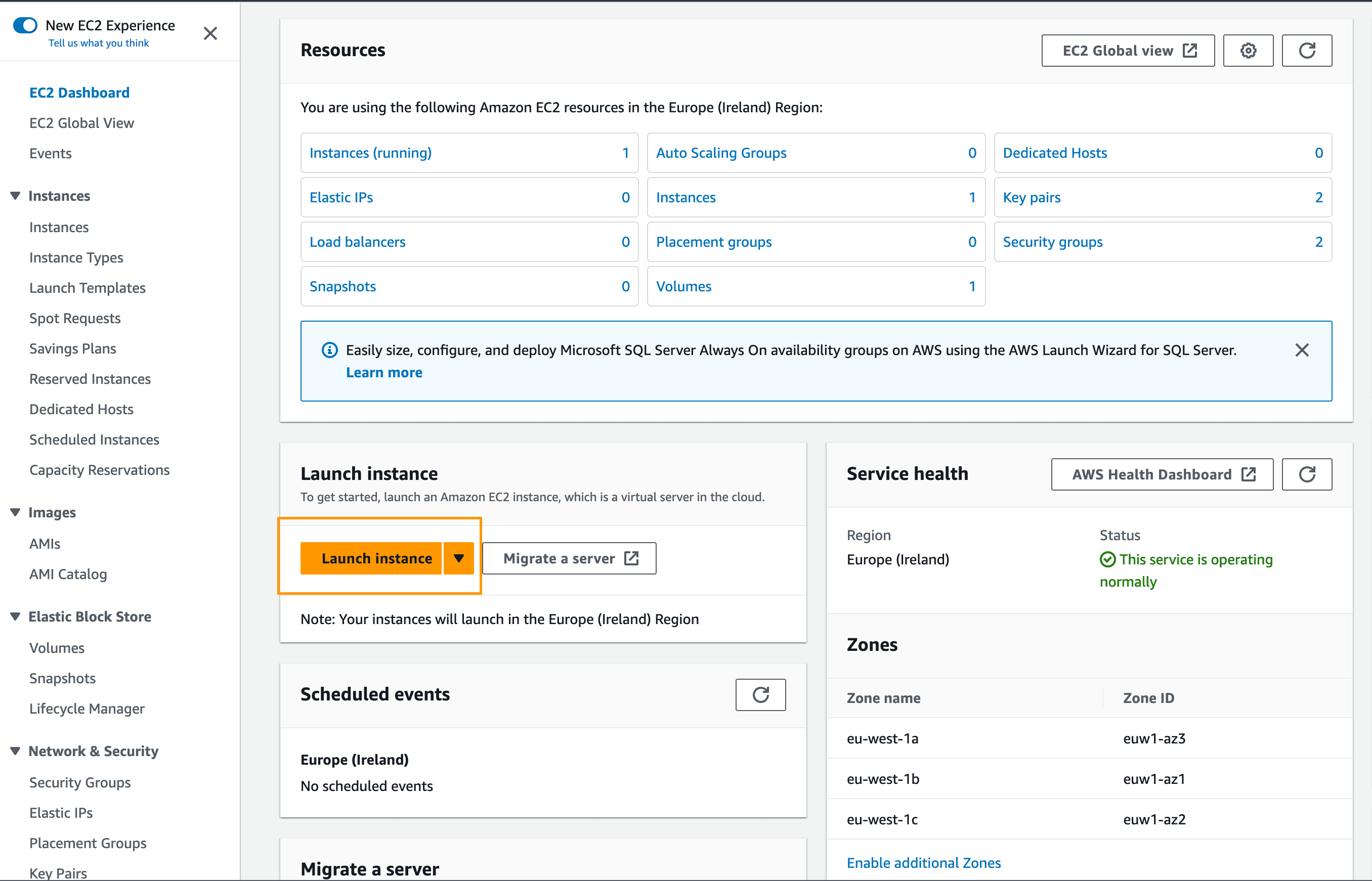Open Load balancers resource card
Viewport: 1372px width, 881px height.
[x=469, y=242]
